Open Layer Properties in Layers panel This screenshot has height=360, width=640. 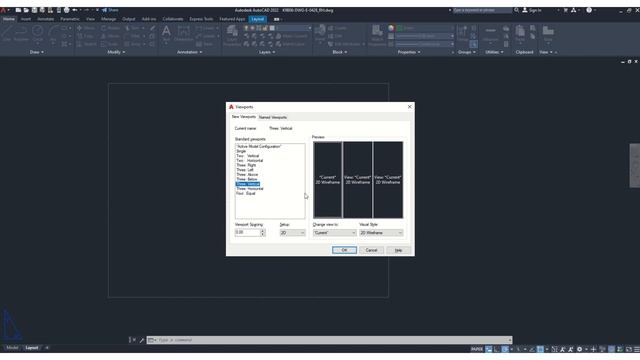click(232, 36)
